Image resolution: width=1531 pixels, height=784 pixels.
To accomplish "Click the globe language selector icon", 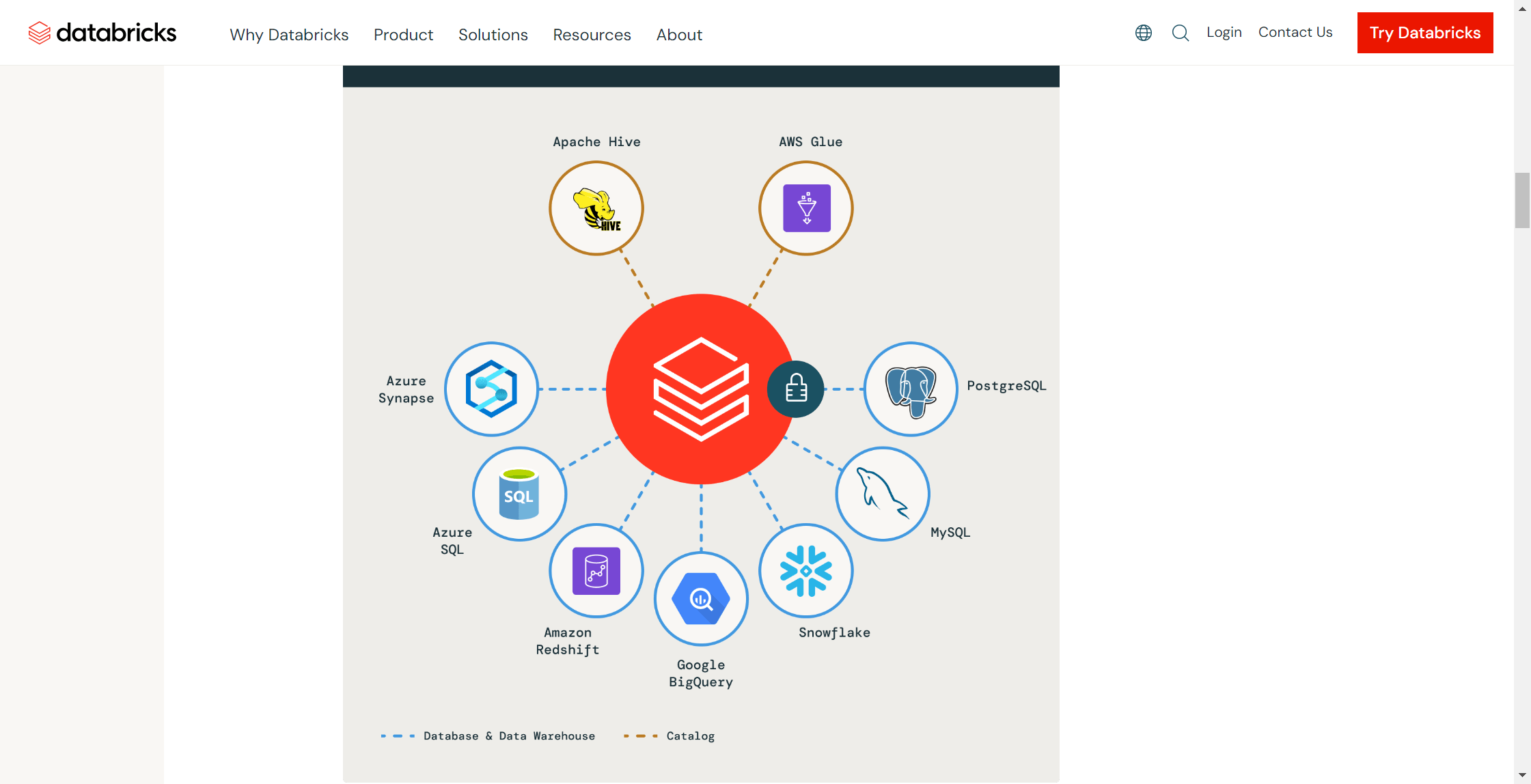I will pyautogui.click(x=1144, y=33).
